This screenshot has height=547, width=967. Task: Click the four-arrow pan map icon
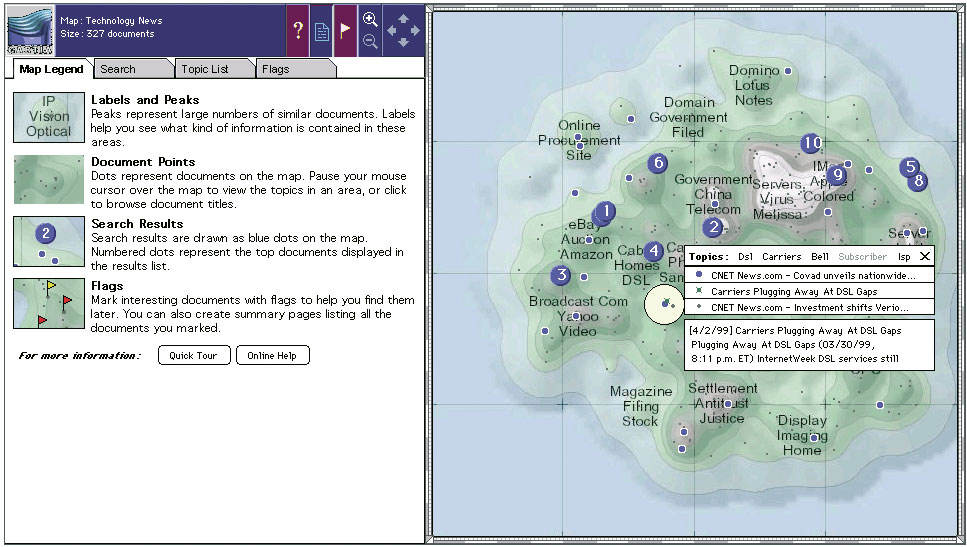coord(403,30)
